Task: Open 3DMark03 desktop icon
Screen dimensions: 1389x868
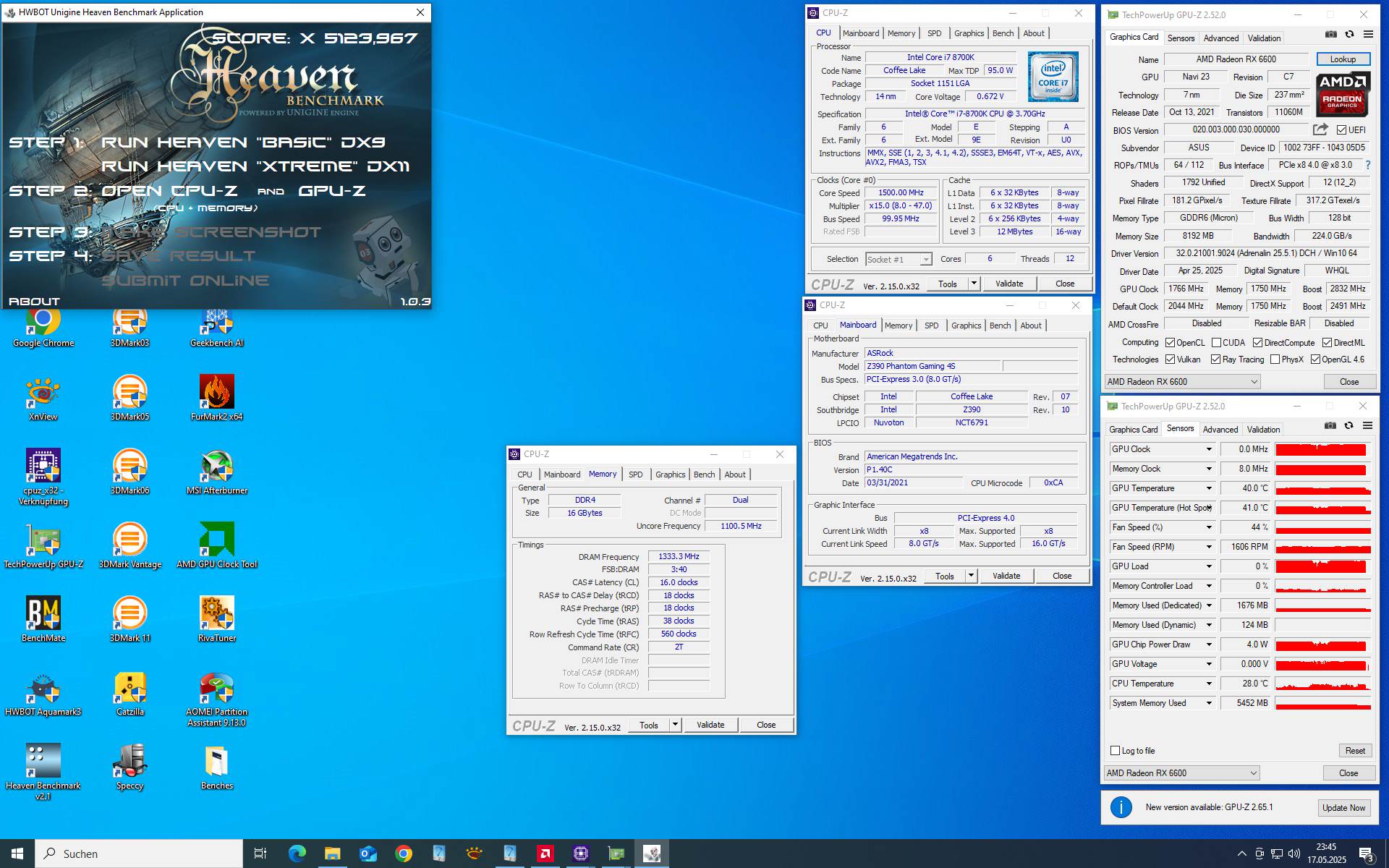Action: click(130, 327)
